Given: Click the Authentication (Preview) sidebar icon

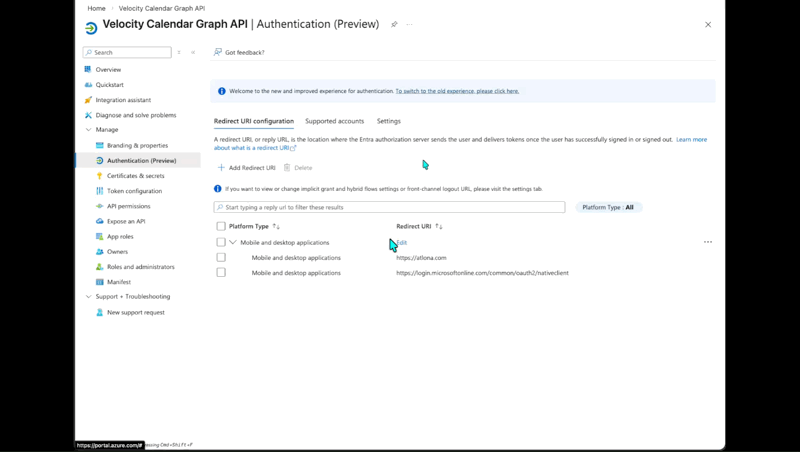Looking at the screenshot, I should click(99, 161).
